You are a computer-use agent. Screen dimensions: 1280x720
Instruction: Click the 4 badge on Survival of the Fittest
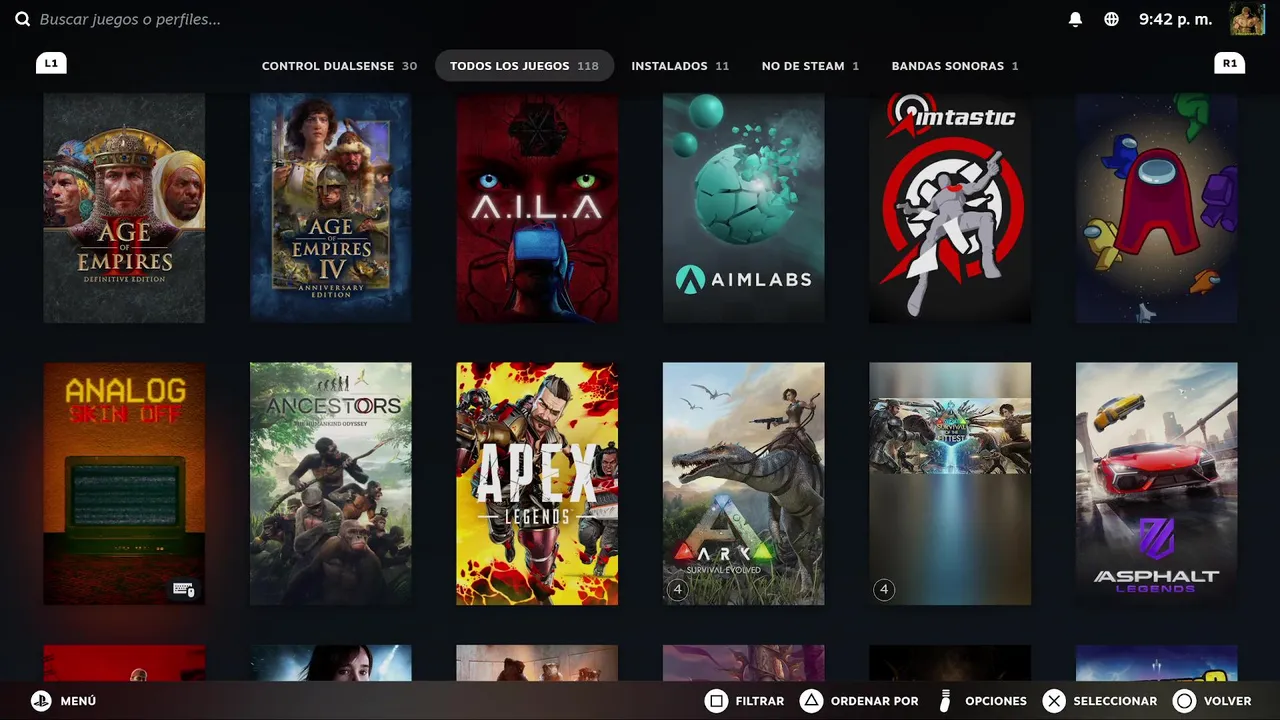[x=883, y=589]
